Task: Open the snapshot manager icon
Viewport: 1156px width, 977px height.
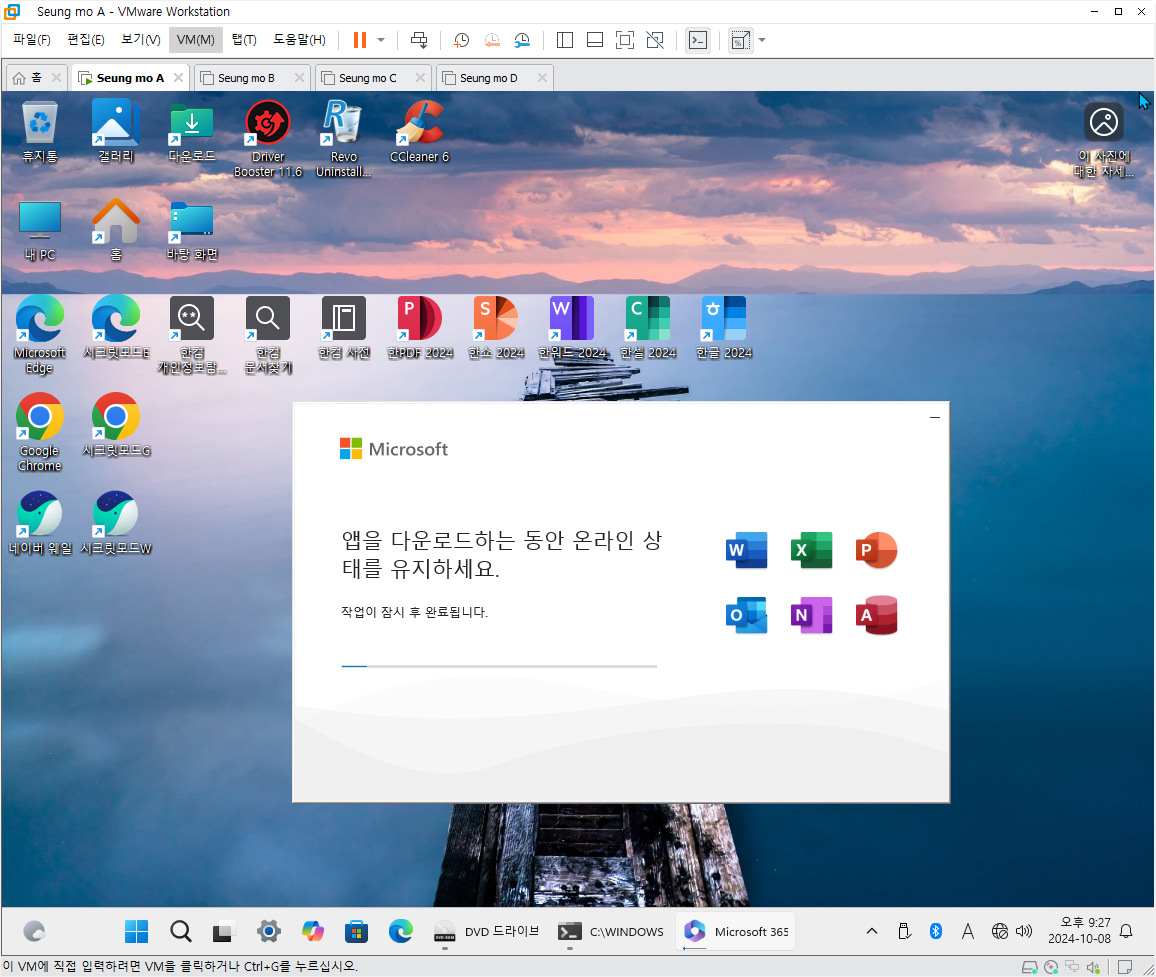Action: tap(522, 41)
